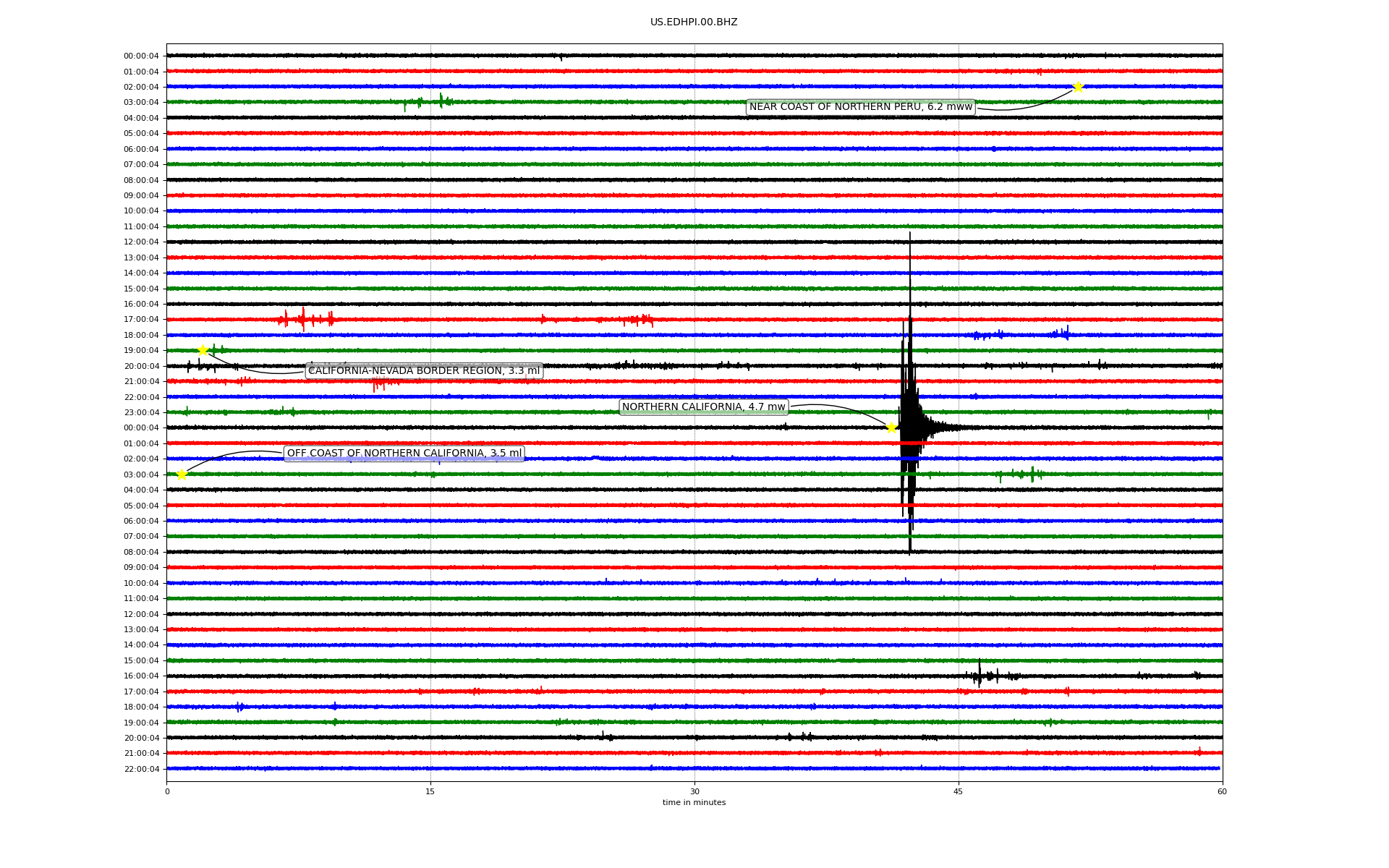Click the green seismic burst near the 15-minute gridline
The width and height of the screenshot is (1389, 868).
pos(441,101)
